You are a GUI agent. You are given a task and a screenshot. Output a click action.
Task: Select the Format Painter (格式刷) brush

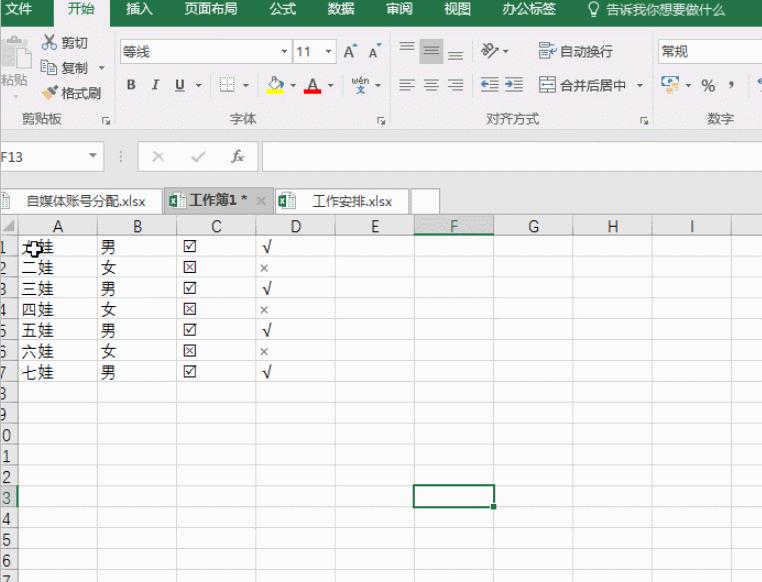click(x=50, y=92)
